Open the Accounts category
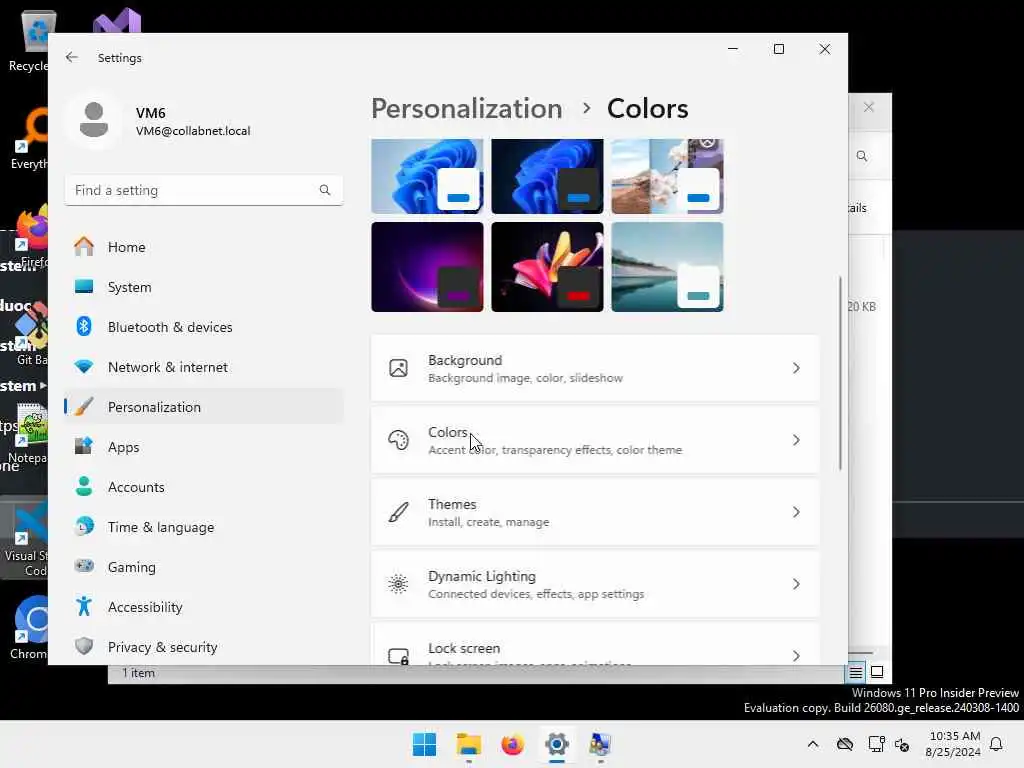 [204, 487]
